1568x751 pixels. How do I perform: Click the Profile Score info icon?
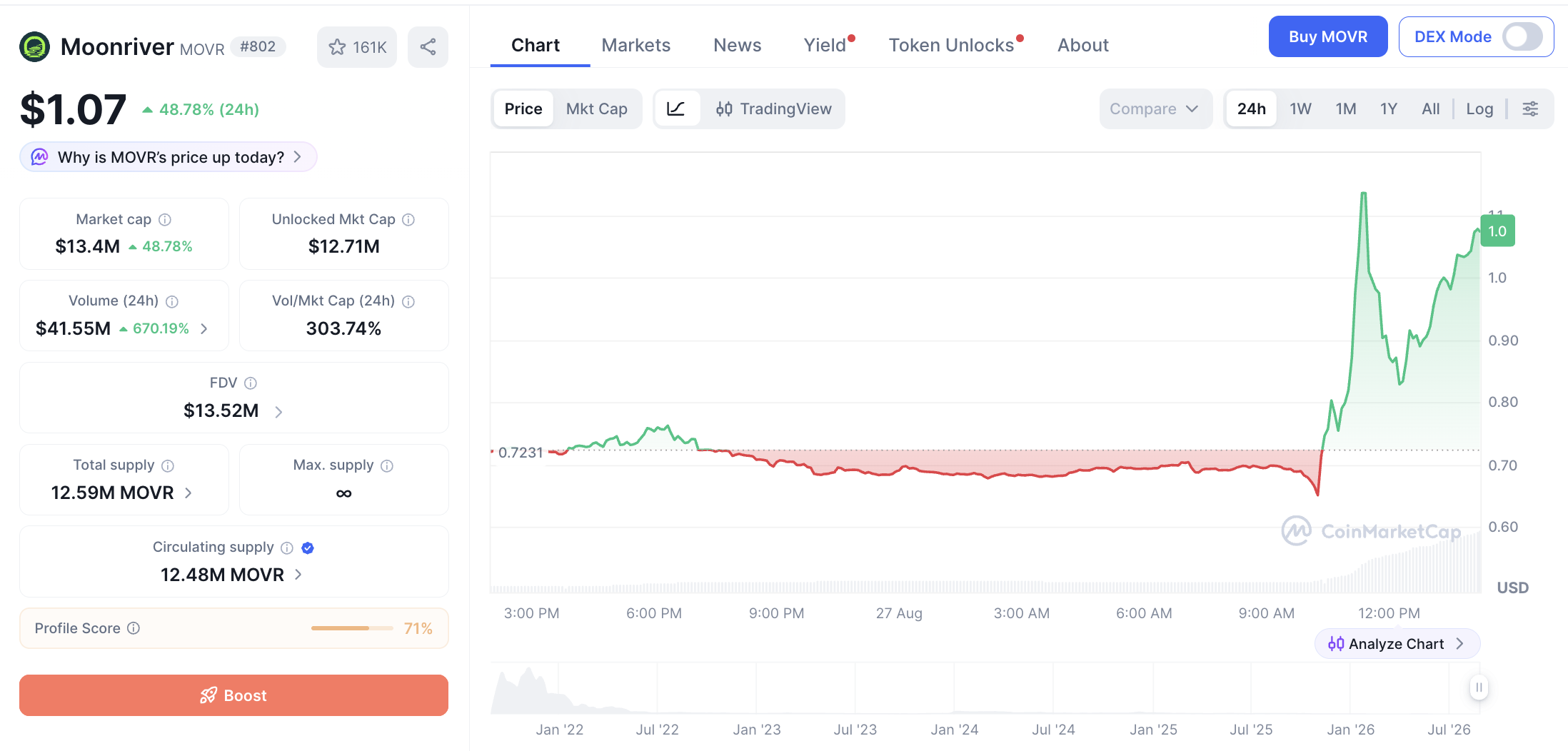coord(134,628)
